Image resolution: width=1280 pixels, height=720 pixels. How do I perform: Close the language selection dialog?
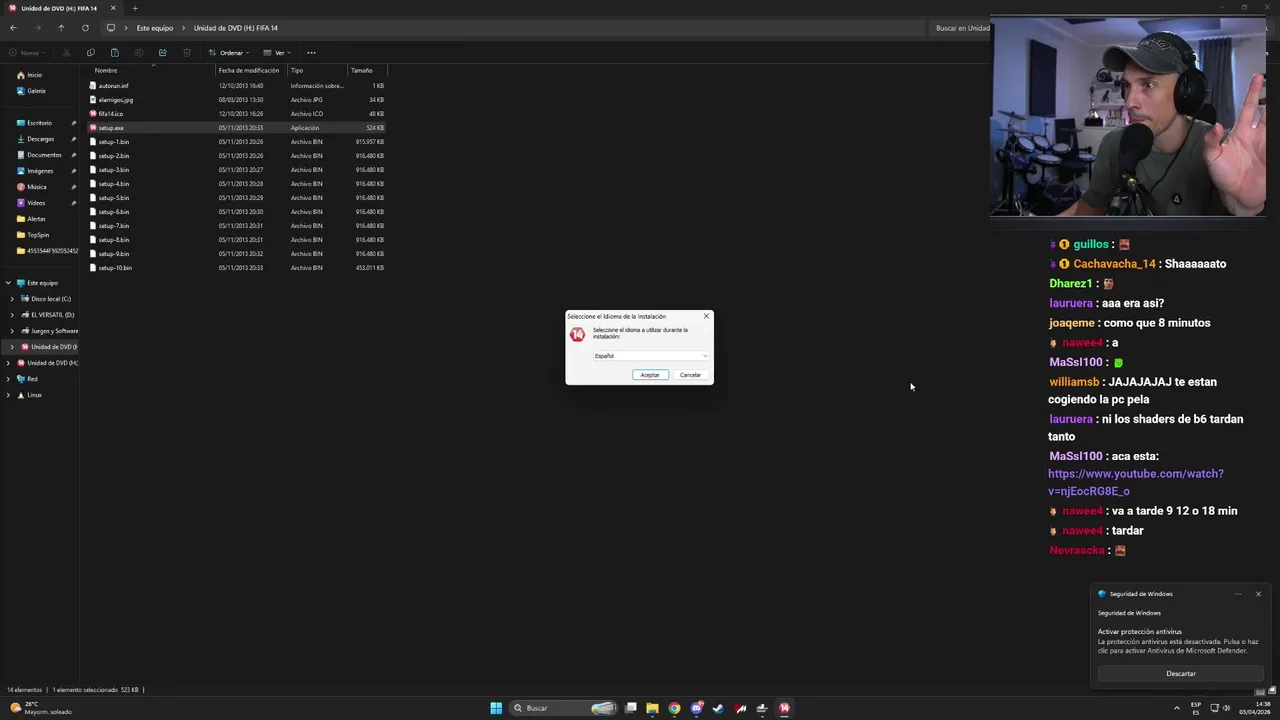706,316
